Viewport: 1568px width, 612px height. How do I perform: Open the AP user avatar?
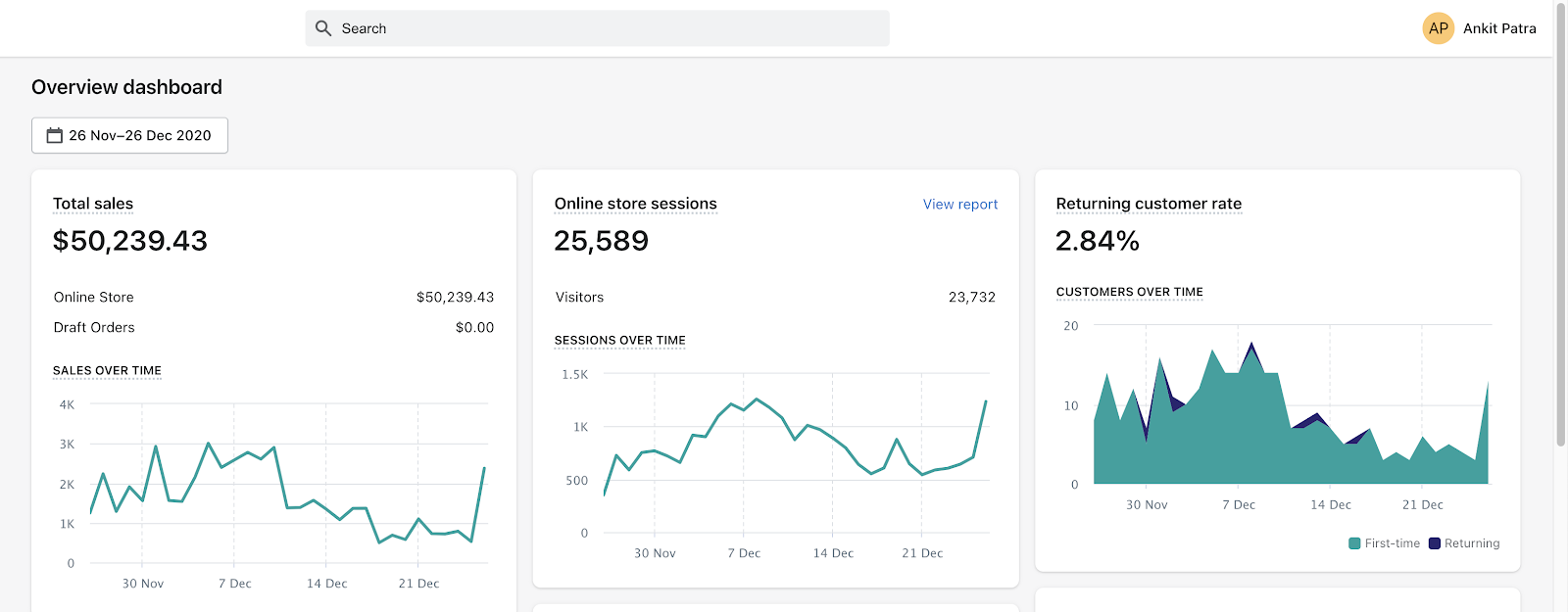[x=1438, y=28]
